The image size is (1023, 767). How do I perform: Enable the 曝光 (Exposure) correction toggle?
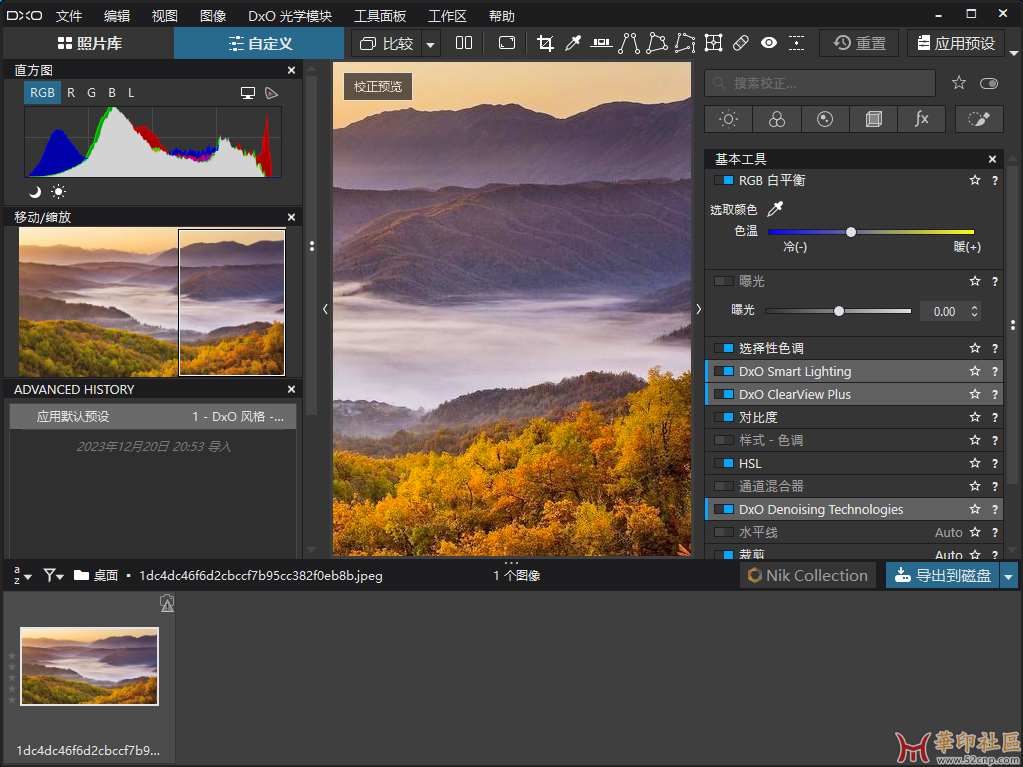724,282
